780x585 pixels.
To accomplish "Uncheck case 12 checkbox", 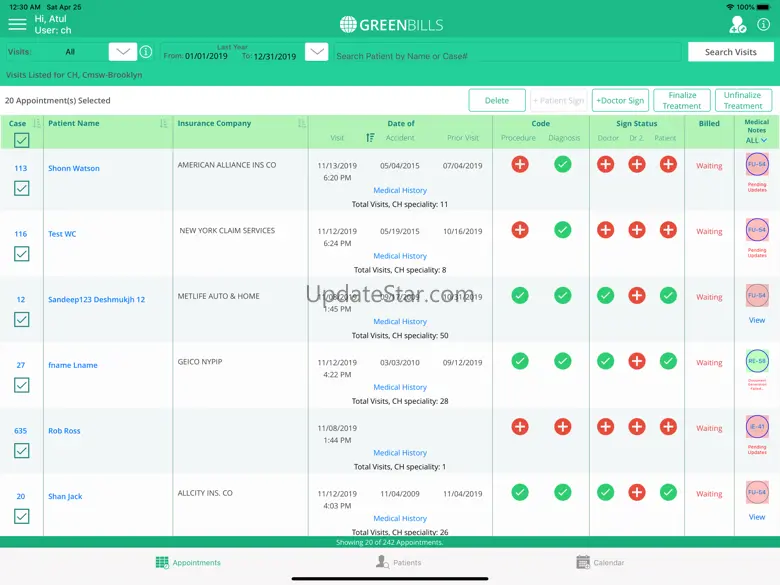I will 21,319.
